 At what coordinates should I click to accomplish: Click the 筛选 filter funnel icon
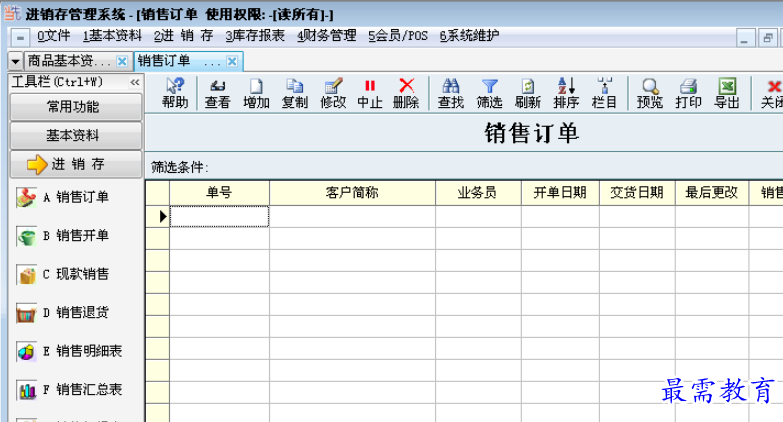coord(489,93)
